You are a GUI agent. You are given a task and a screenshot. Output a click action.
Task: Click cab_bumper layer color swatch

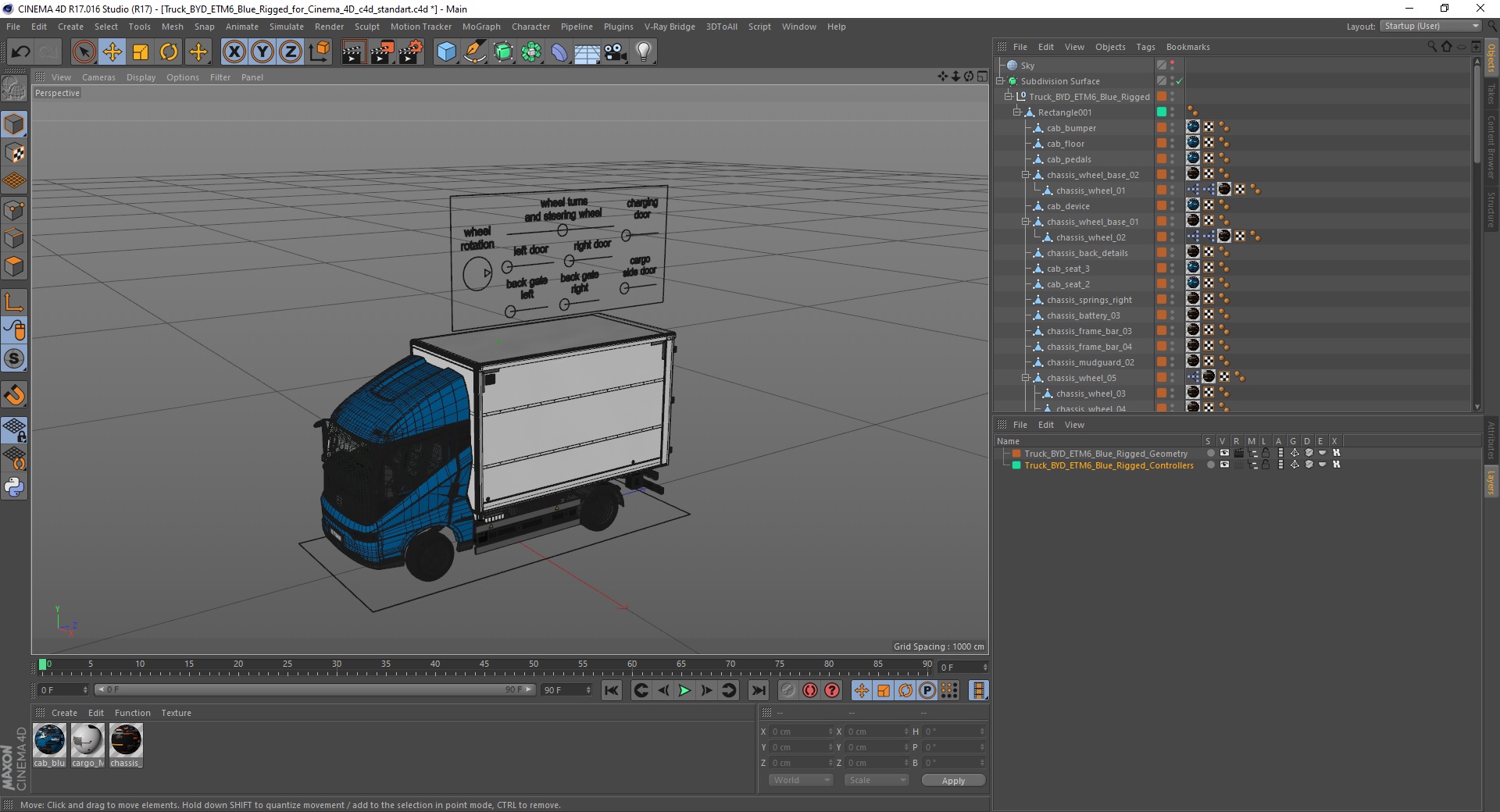point(1162,128)
